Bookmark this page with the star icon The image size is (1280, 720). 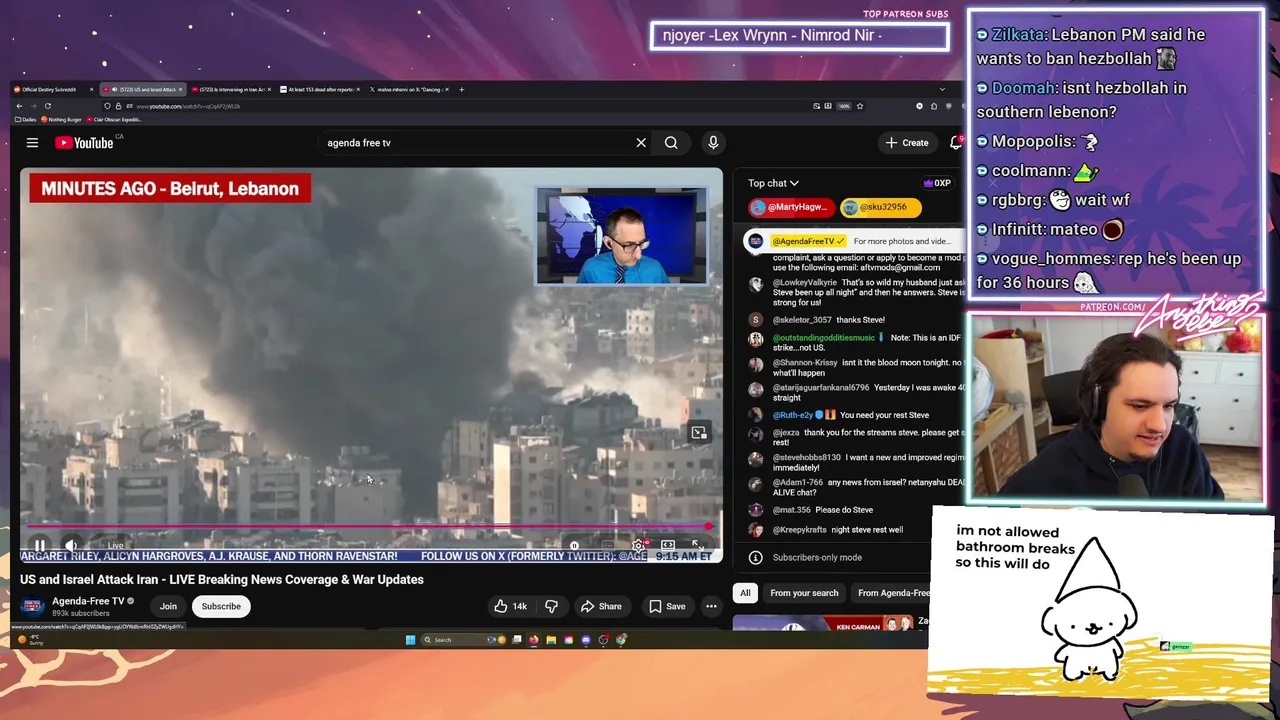(x=859, y=106)
